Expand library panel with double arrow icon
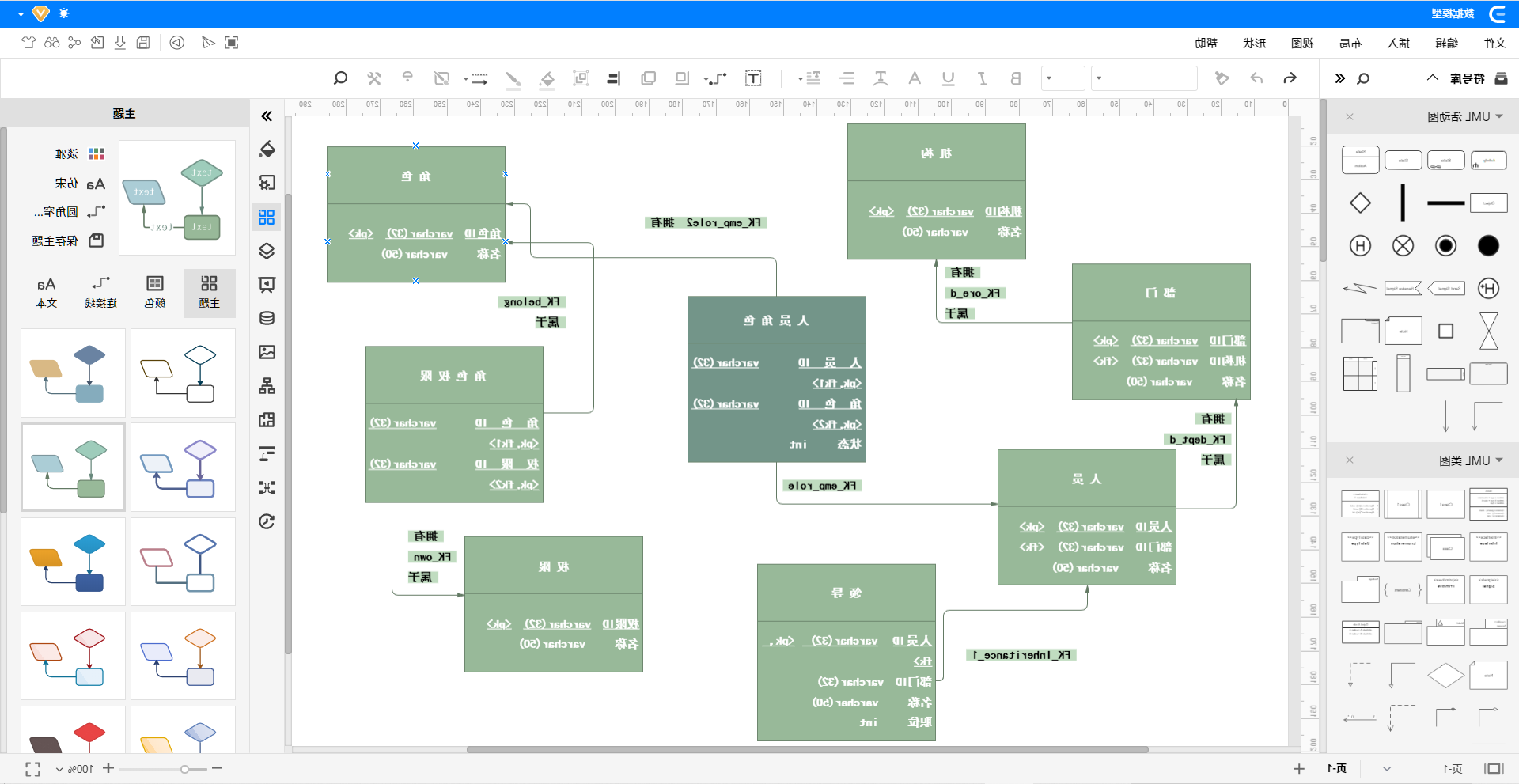 [1339, 78]
